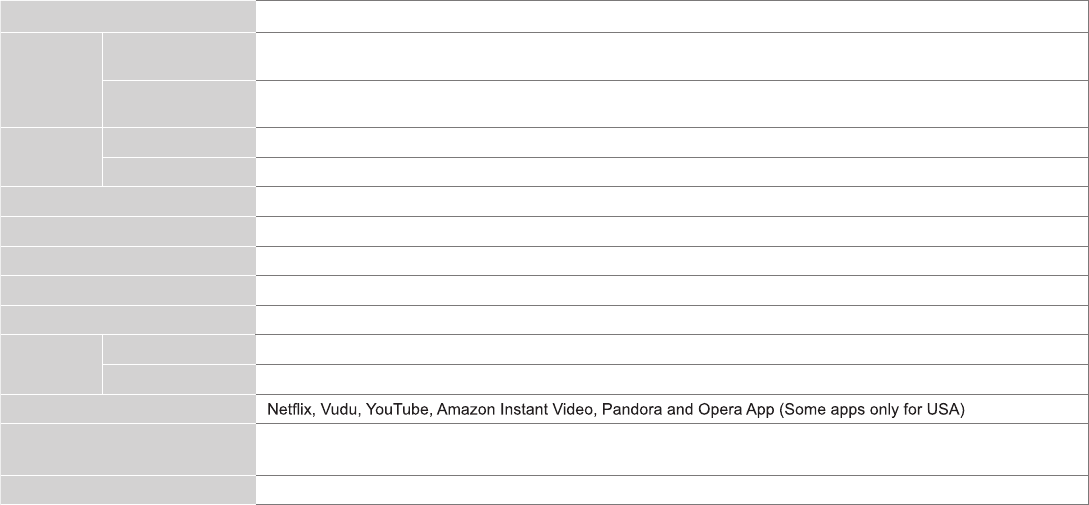Image resolution: width=1089 pixels, height=505 pixels.
Task: Click the "Some apps only for USA" note
Action: (871, 410)
